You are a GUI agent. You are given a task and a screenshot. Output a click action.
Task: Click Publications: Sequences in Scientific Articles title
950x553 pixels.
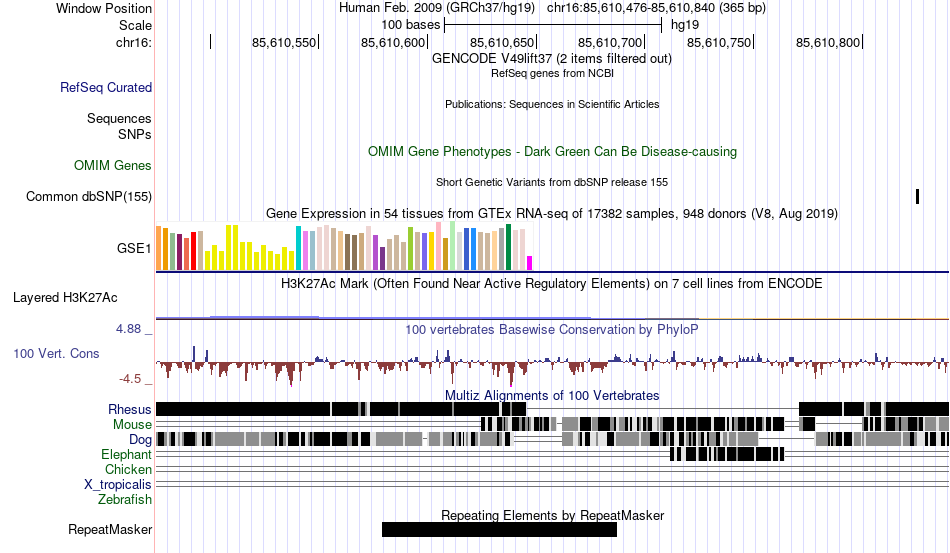(x=552, y=104)
